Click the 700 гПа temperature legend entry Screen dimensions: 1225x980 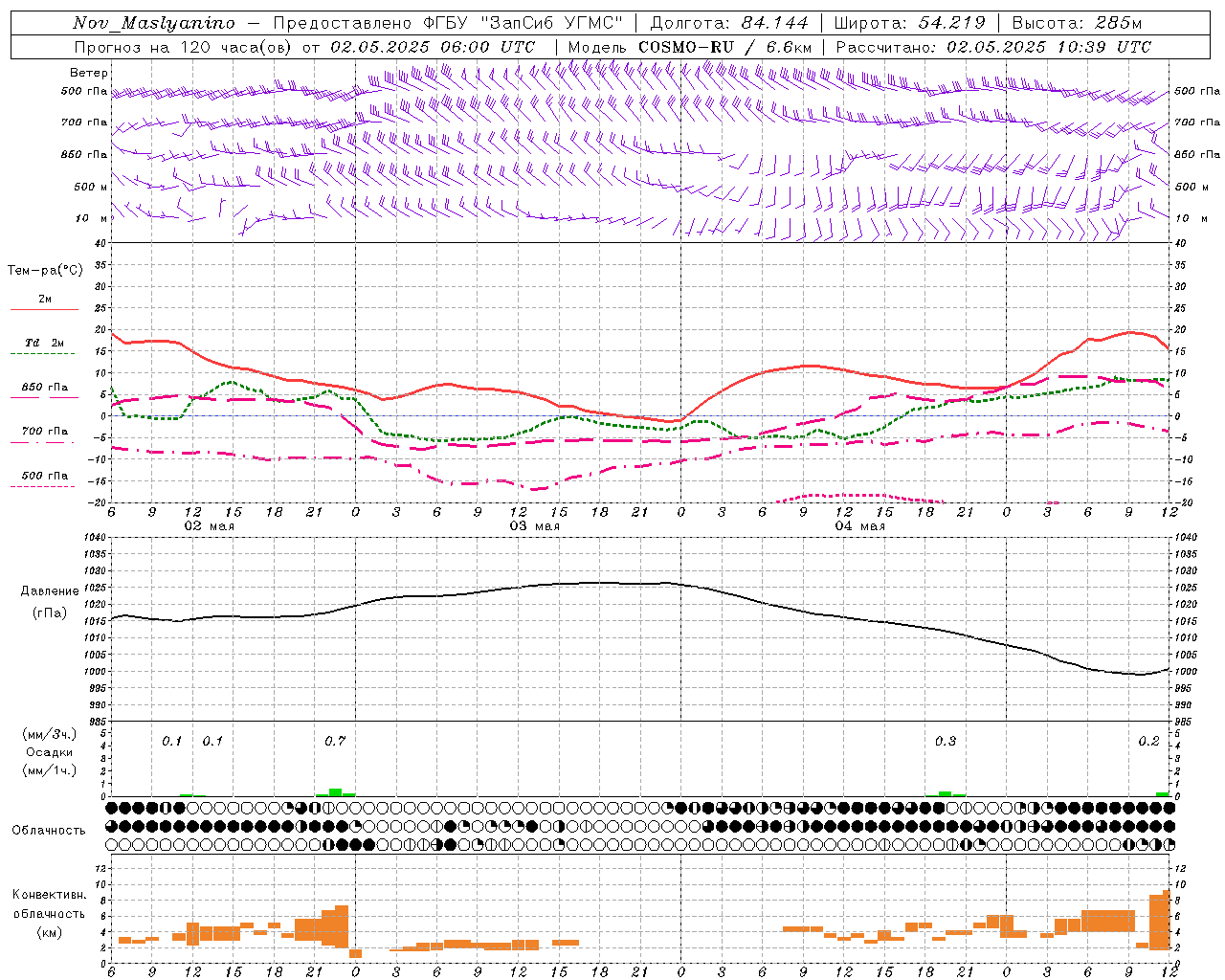pos(45,432)
